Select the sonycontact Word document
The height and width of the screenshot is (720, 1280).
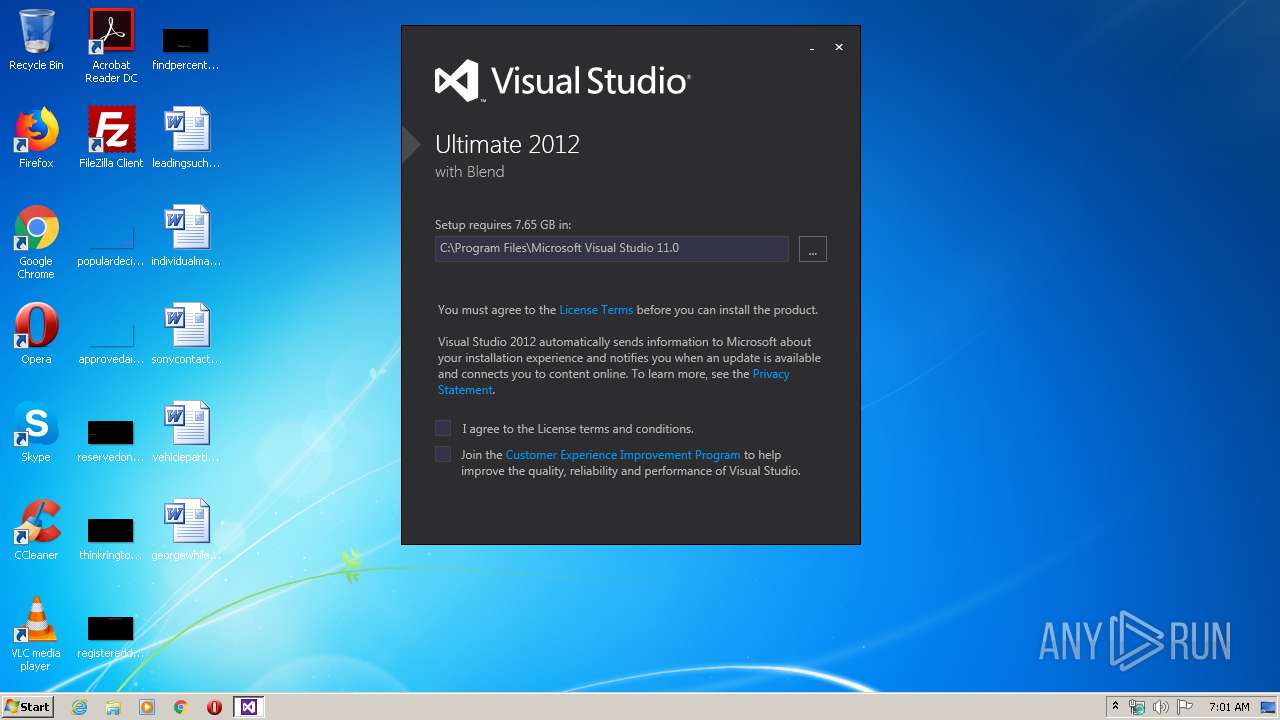[186, 334]
